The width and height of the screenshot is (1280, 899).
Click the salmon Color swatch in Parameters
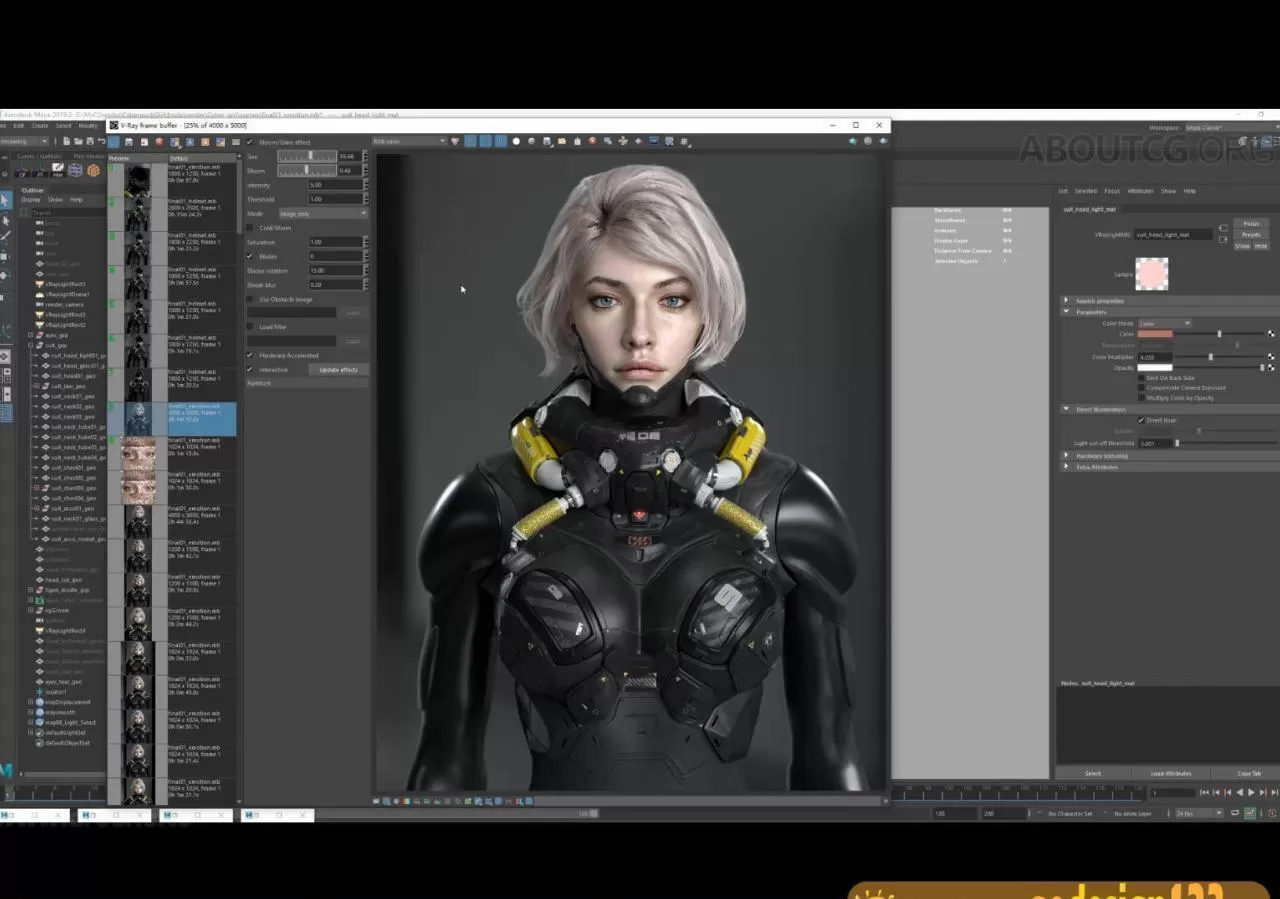[x=1155, y=334]
